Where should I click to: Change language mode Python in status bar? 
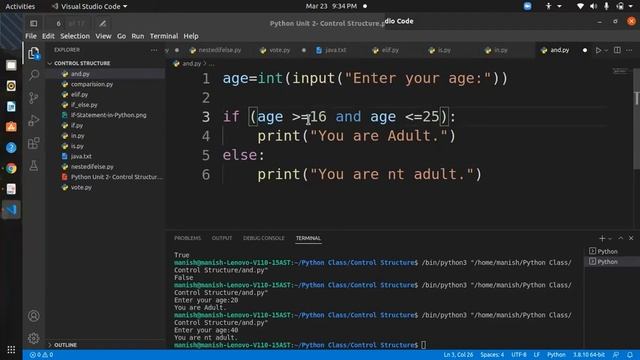(556, 355)
